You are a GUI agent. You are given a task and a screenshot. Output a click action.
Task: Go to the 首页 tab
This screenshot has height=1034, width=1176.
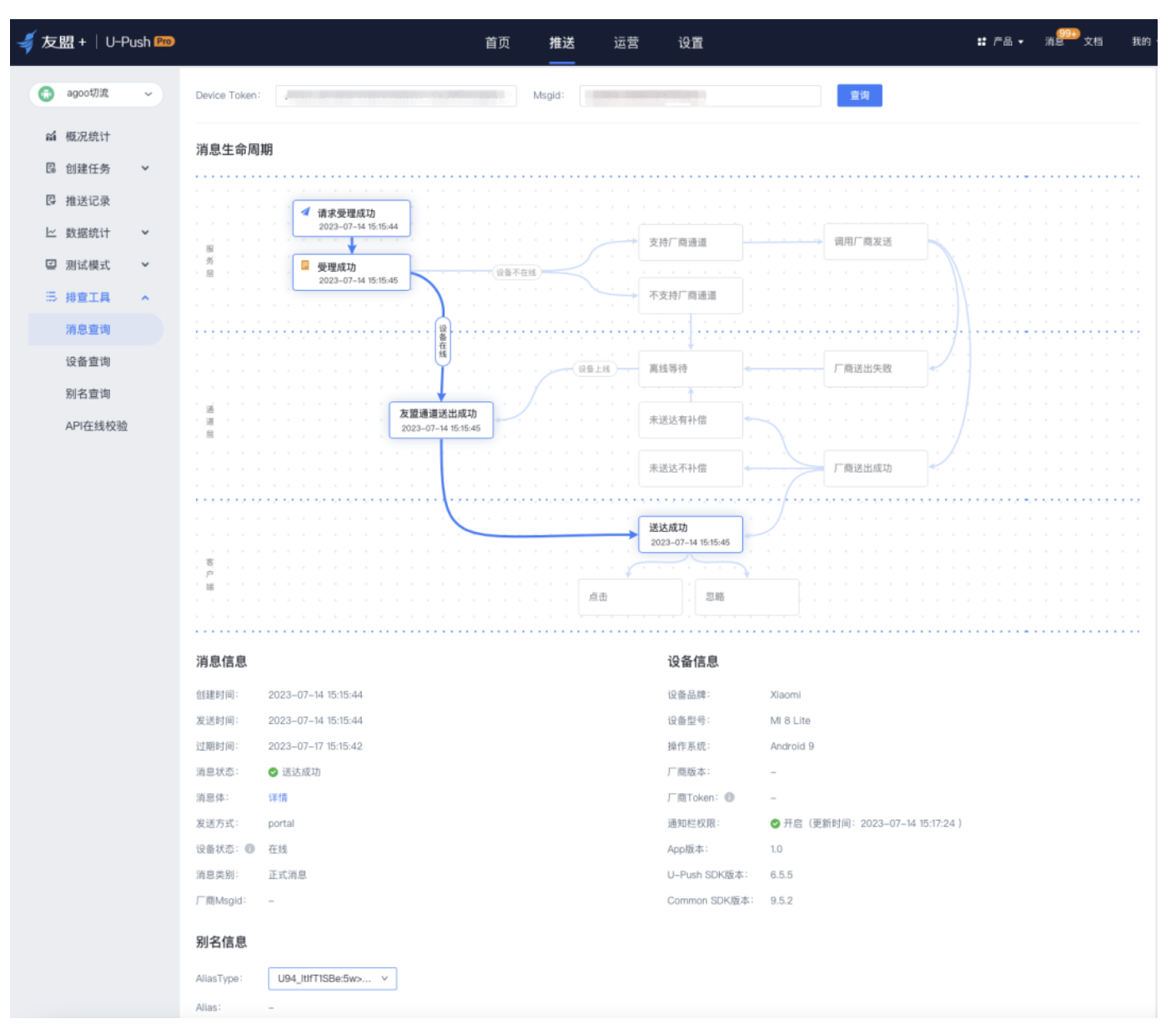pyautogui.click(x=497, y=43)
